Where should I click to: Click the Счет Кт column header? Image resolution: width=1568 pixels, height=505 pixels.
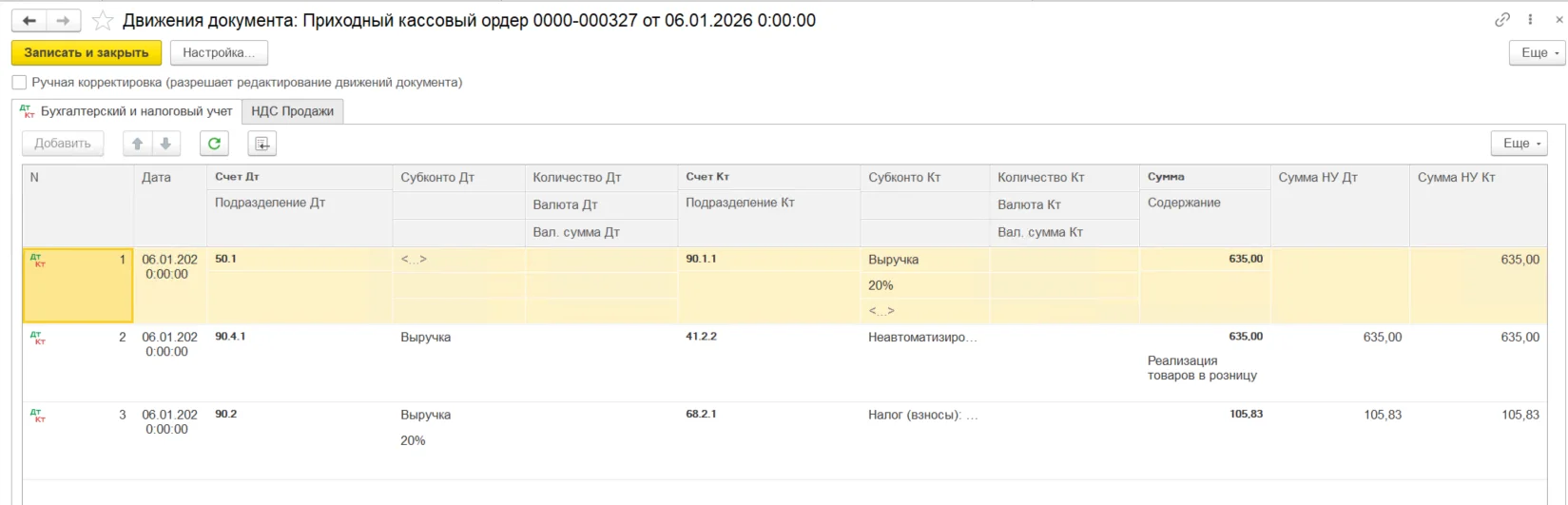(x=768, y=177)
